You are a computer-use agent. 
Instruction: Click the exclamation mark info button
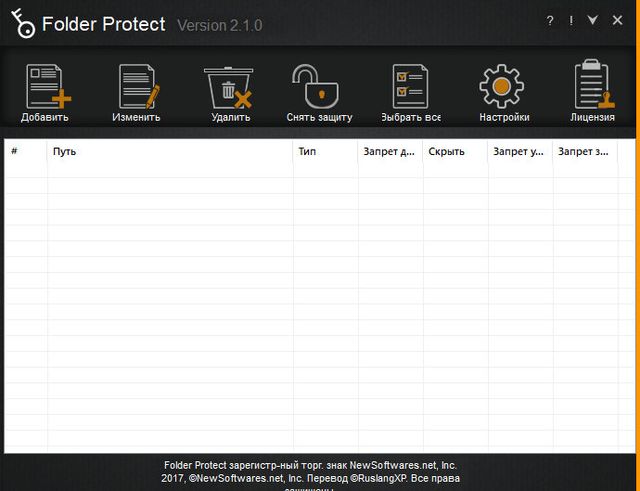click(571, 21)
